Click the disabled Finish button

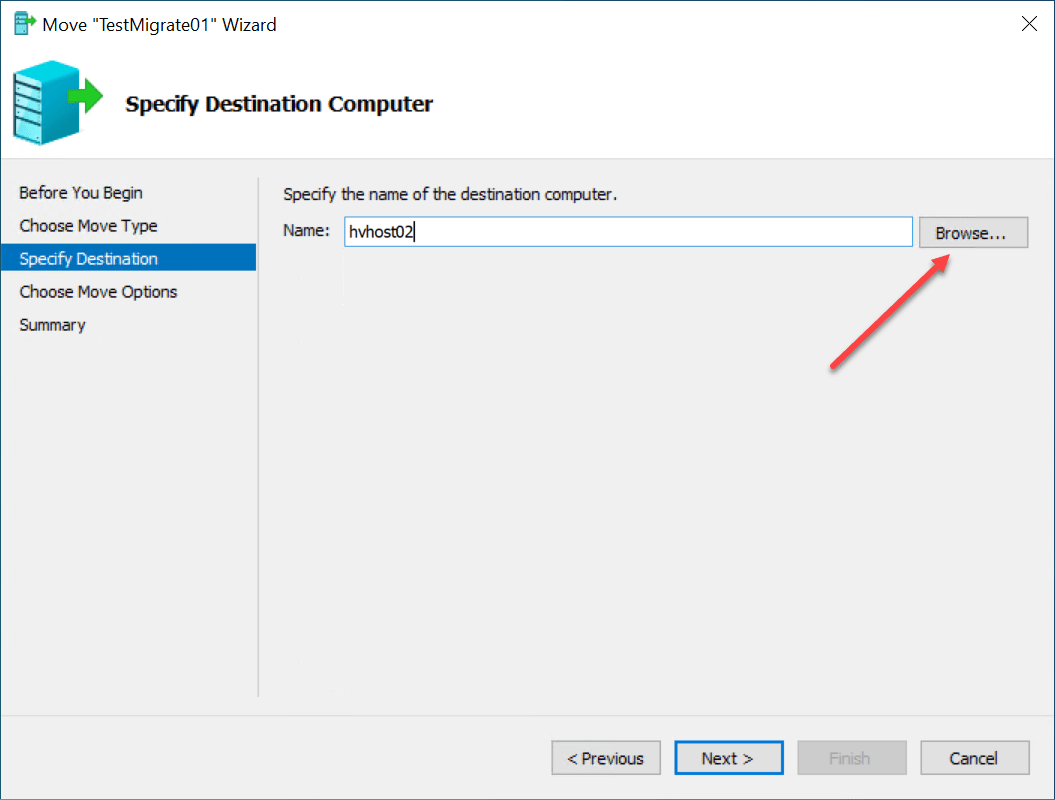(851, 758)
